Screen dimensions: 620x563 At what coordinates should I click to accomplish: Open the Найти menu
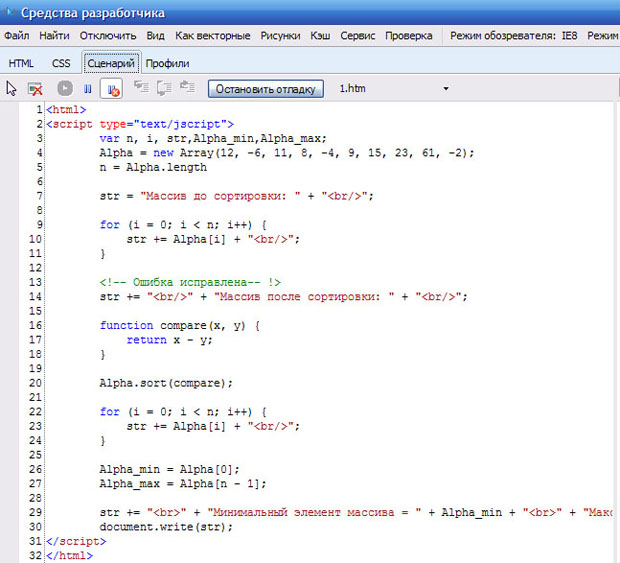coord(54,36)
